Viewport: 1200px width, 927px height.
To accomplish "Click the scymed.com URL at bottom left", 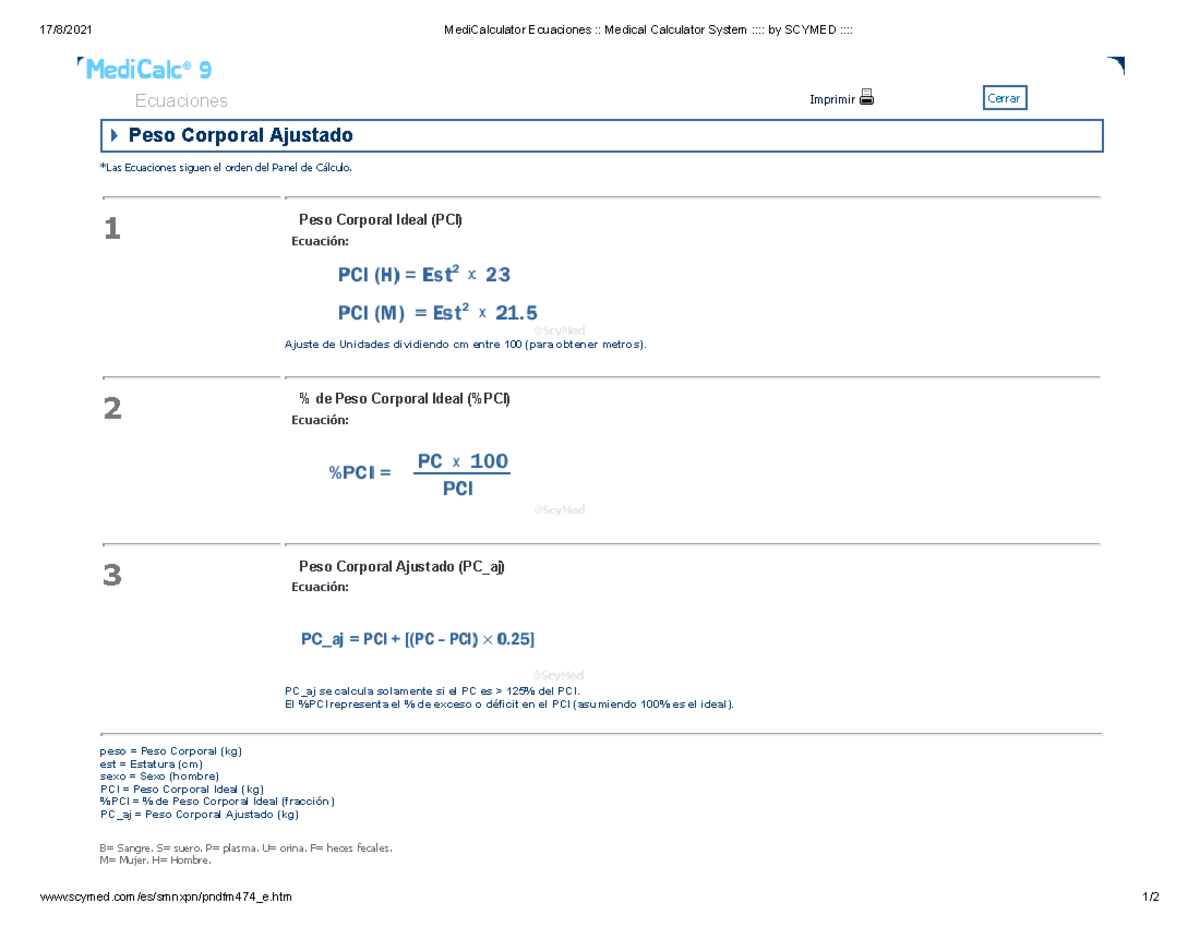I will click(x=167, y=897).
